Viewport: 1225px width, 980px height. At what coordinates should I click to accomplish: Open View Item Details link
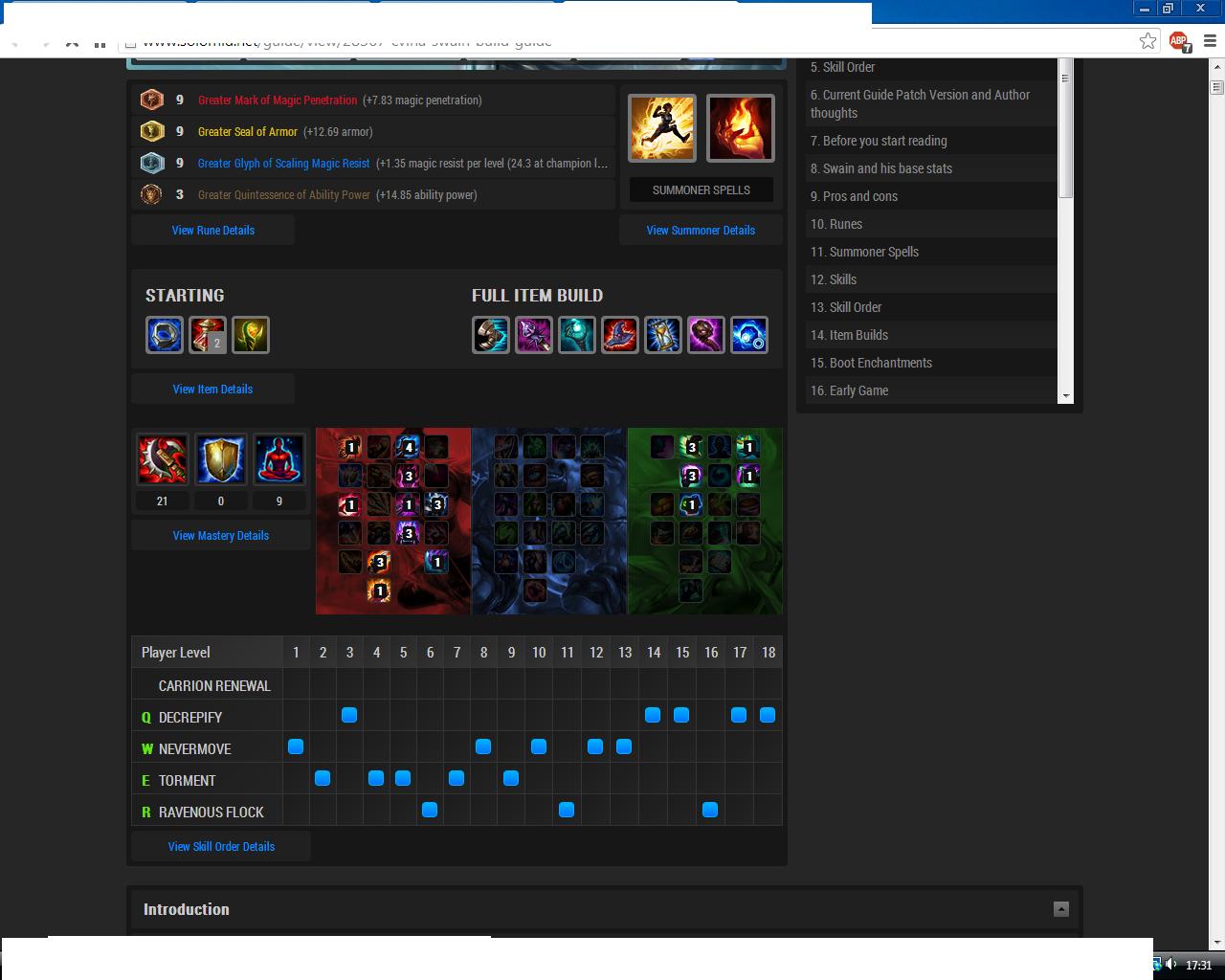212,389
